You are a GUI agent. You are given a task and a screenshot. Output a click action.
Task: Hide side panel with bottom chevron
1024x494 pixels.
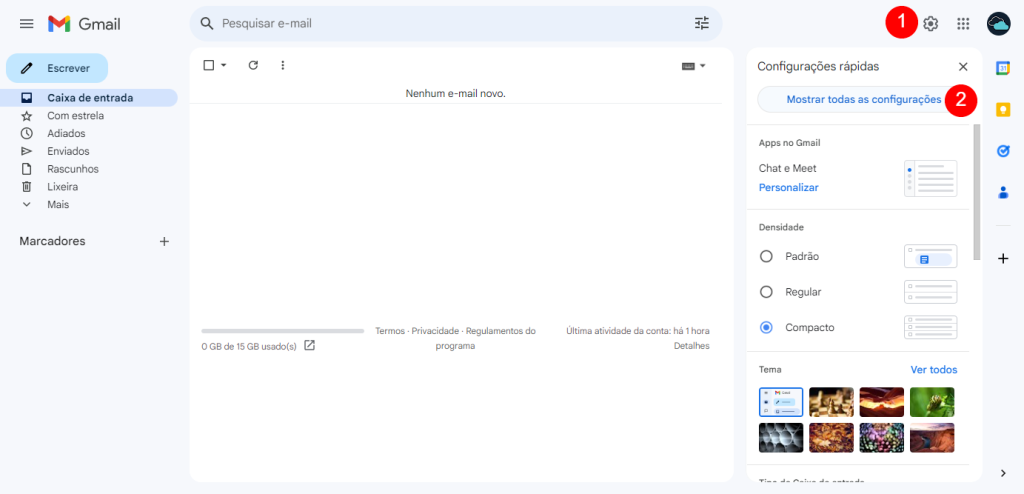click(x=1003, y=473)
